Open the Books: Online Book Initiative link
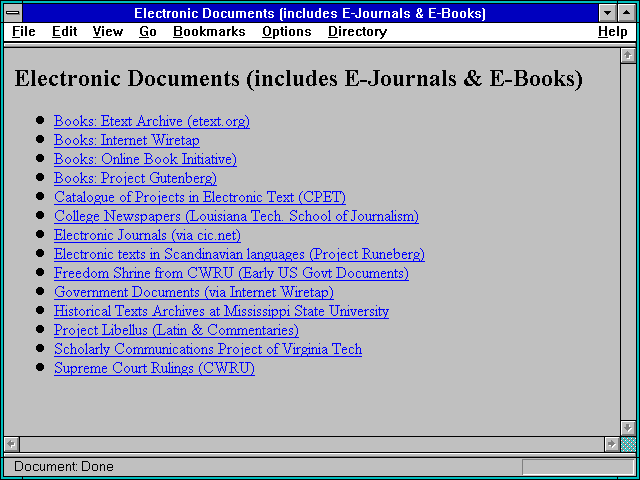This screenshot has width=640, height=480. coord(145,159)
